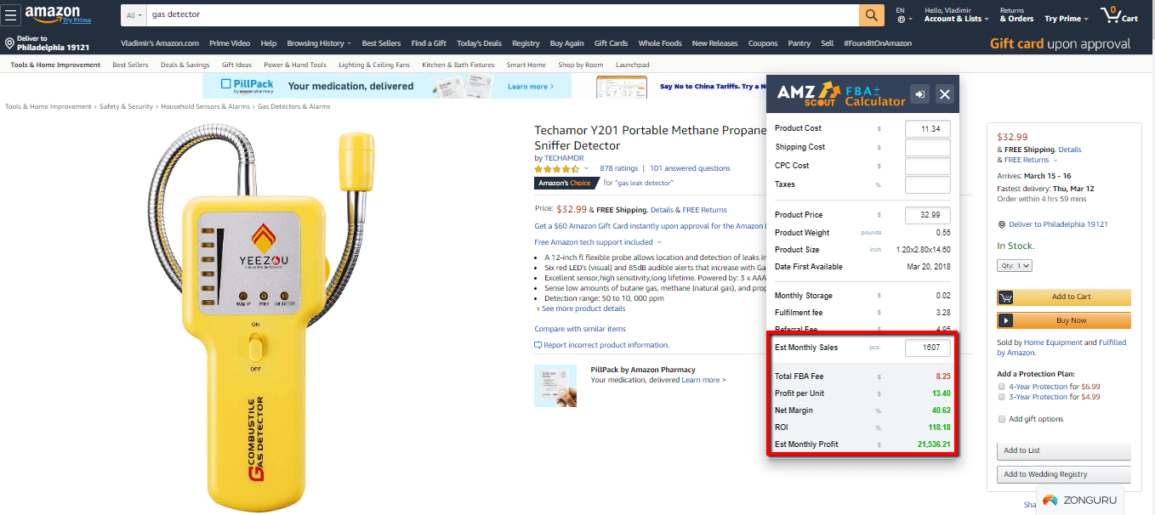Screen dimensions: 1155x515
Task: Click the AMZScout calculator login icon
Action: [x=919, y=94]
